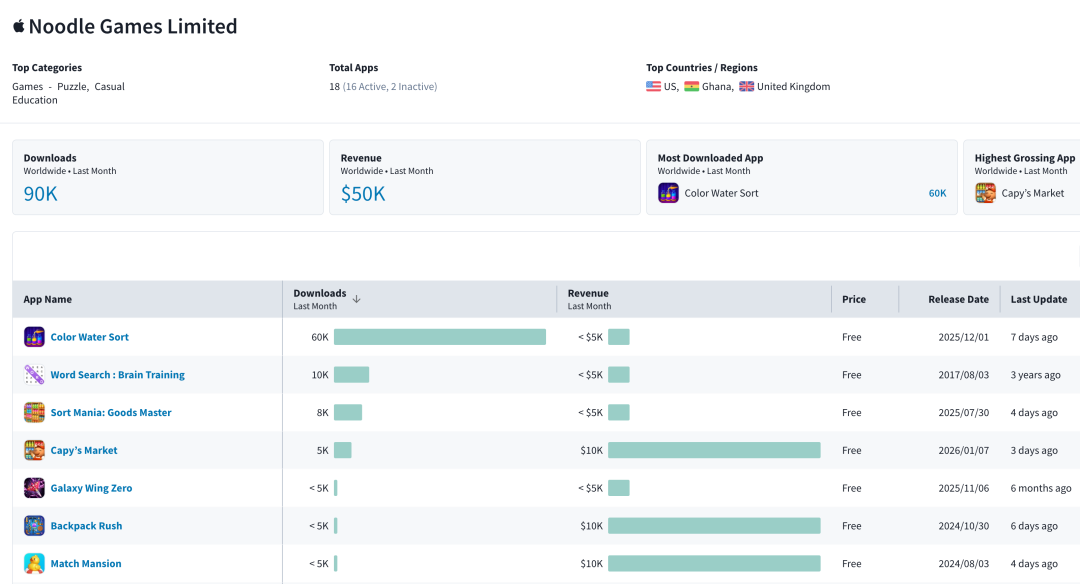Click Capy's Market icon in Highest Grossing card
Image resolution: width=1080 pixels, height=584 pixels.
985,193
